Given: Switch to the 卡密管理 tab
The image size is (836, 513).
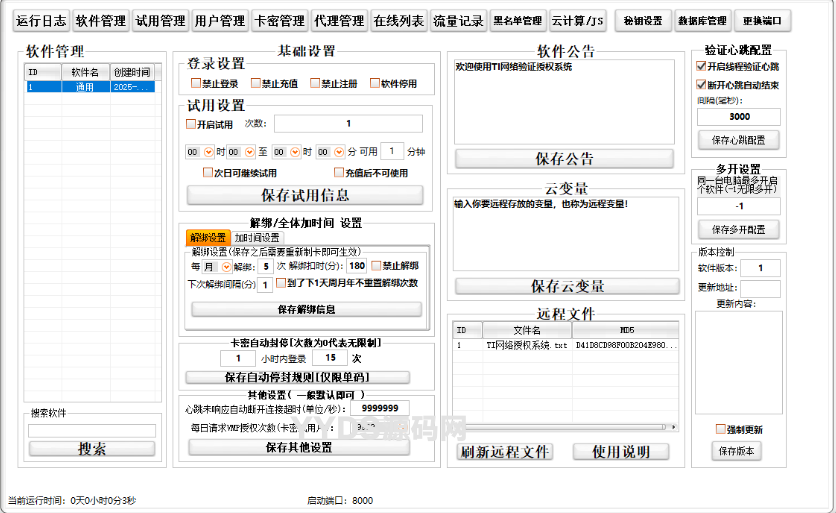Looking at the screenshot, I should 279,20.
